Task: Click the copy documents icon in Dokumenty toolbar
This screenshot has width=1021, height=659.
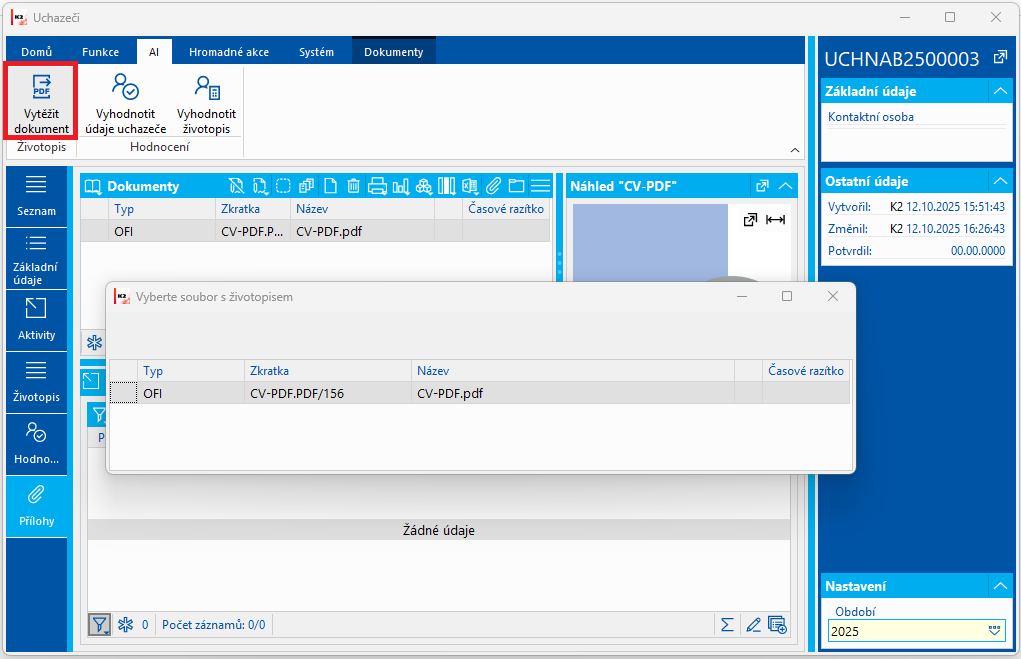Action: click(x=306, y=186)
